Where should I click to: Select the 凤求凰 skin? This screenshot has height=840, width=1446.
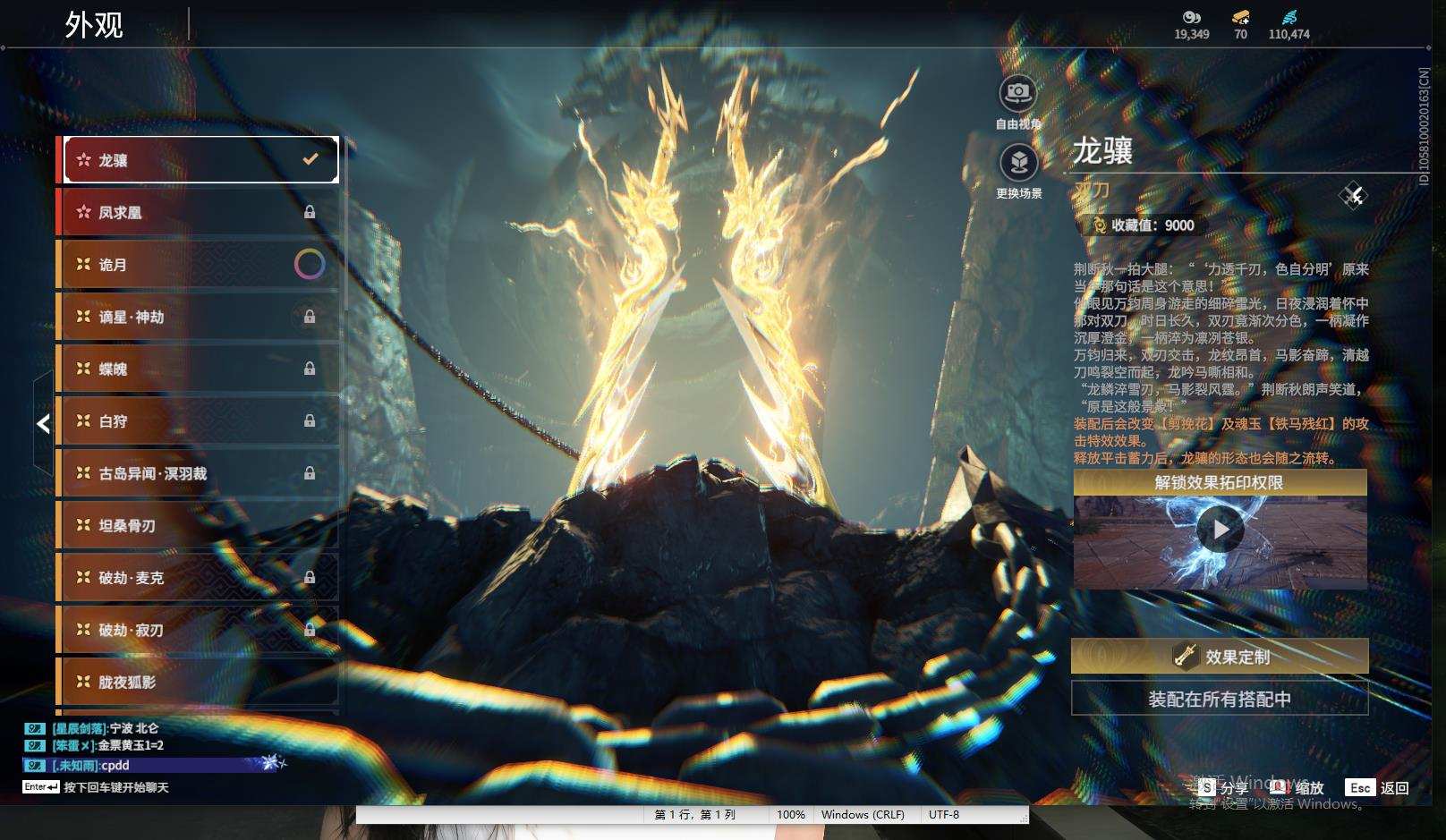pyautogui.click(x=198, y=212)
